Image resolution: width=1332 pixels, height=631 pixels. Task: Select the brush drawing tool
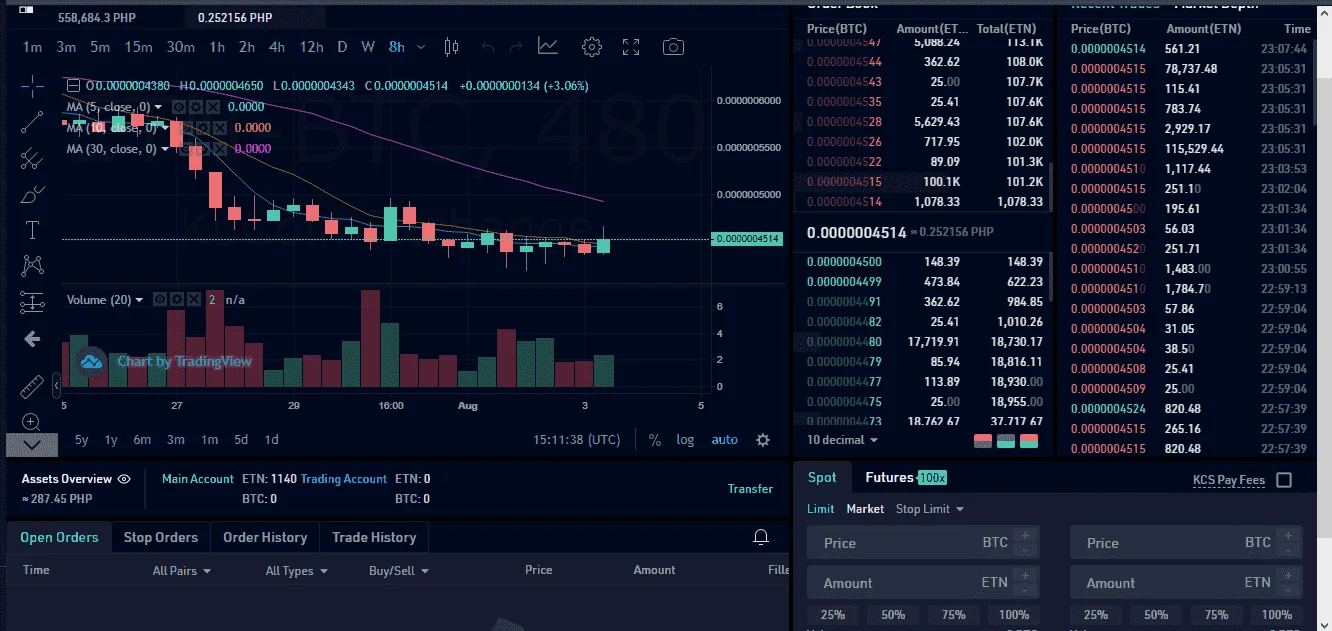[32, 194]
